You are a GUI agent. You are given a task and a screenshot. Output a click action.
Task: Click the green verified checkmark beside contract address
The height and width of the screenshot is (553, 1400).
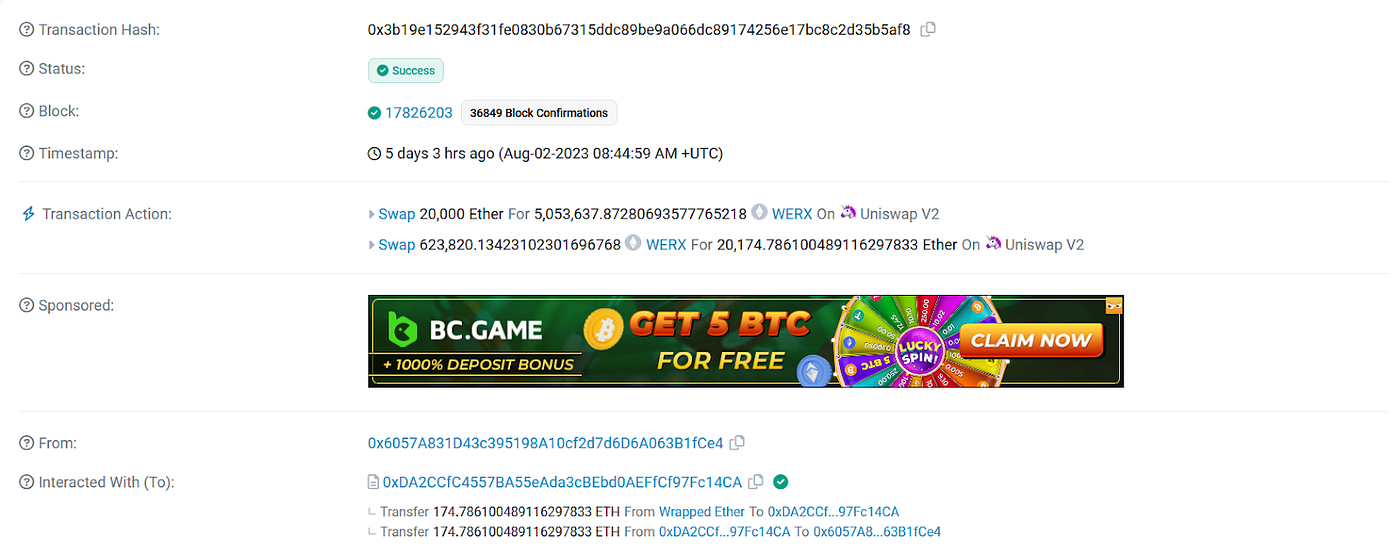click(x=781, y=482)
